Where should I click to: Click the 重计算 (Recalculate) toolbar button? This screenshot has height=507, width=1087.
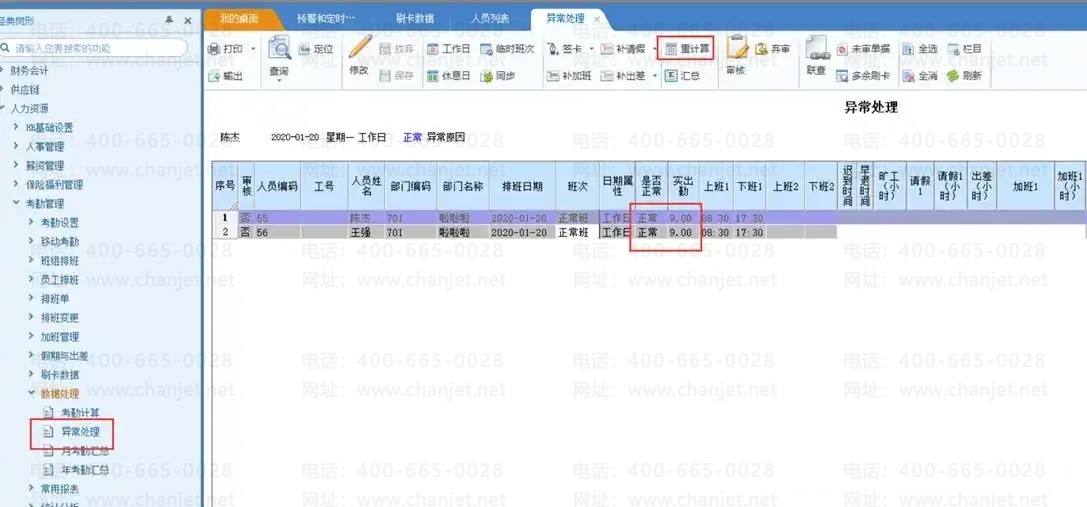[689, 49]
